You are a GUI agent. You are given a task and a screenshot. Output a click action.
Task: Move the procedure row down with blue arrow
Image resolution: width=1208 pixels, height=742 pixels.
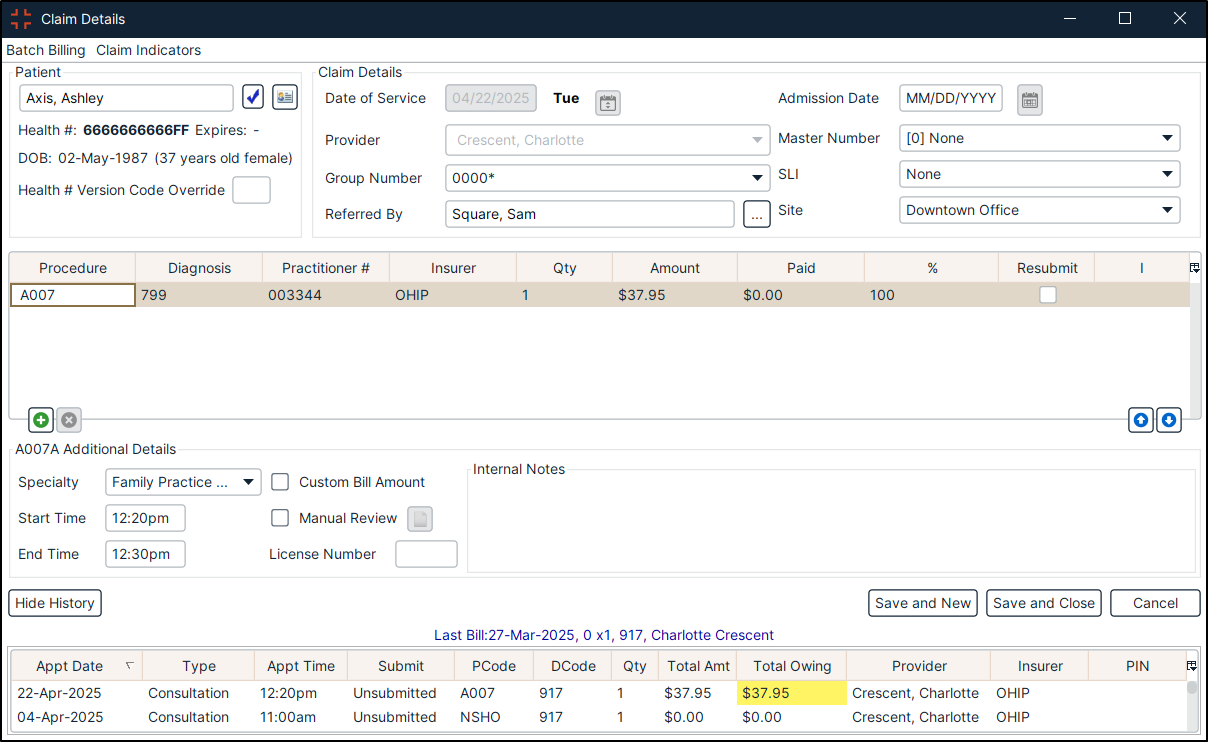pos(1168,420)
